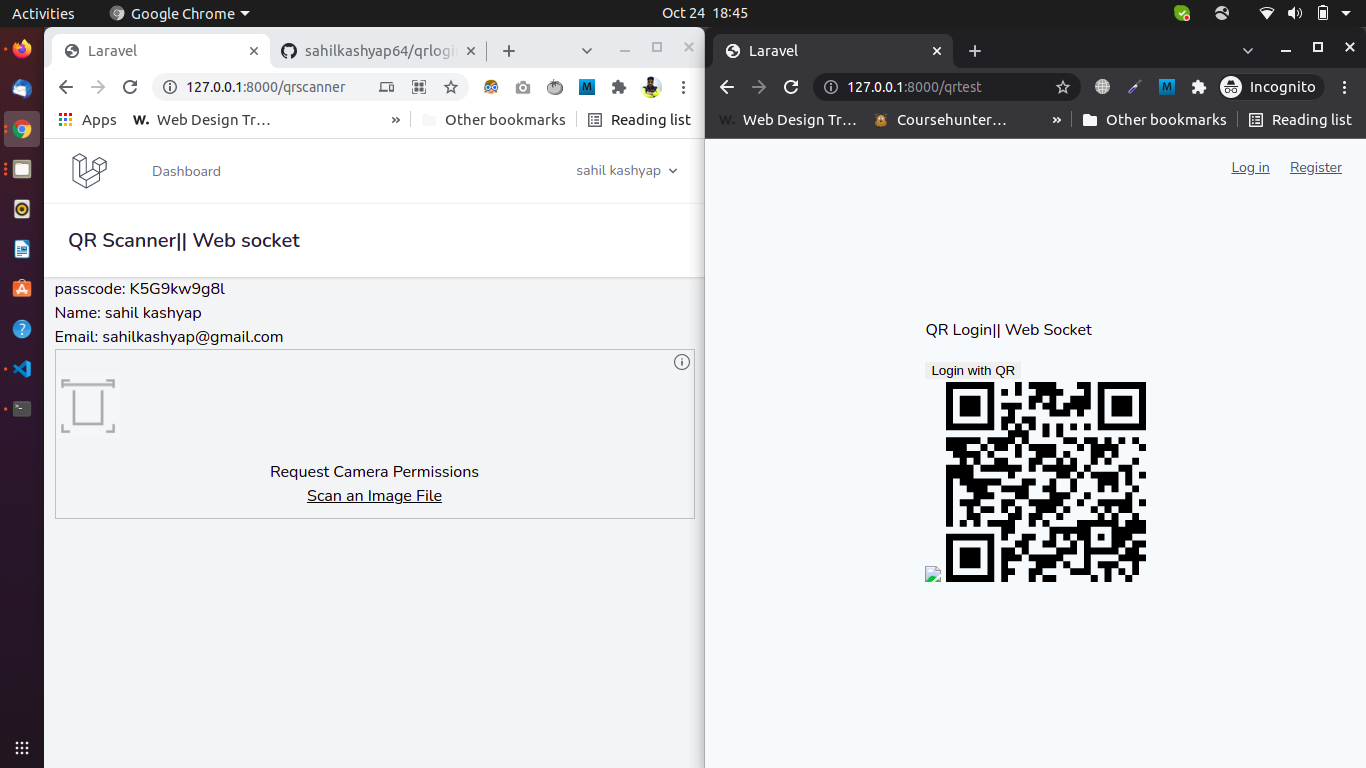Viewport: 1366px width, 768px height.
Task: Bookmark the qrtest page with the star icon
Action: [x=1063, y=87]
